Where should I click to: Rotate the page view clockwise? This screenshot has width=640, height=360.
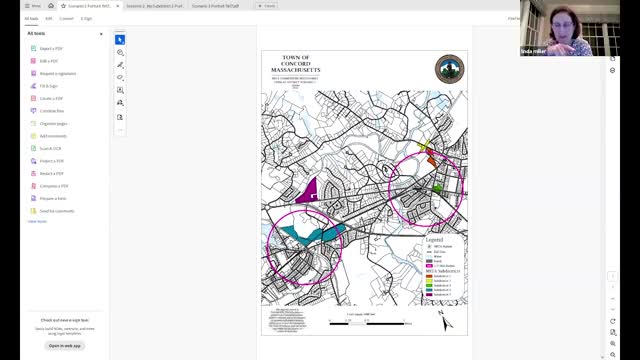click(x=613, y=322)
